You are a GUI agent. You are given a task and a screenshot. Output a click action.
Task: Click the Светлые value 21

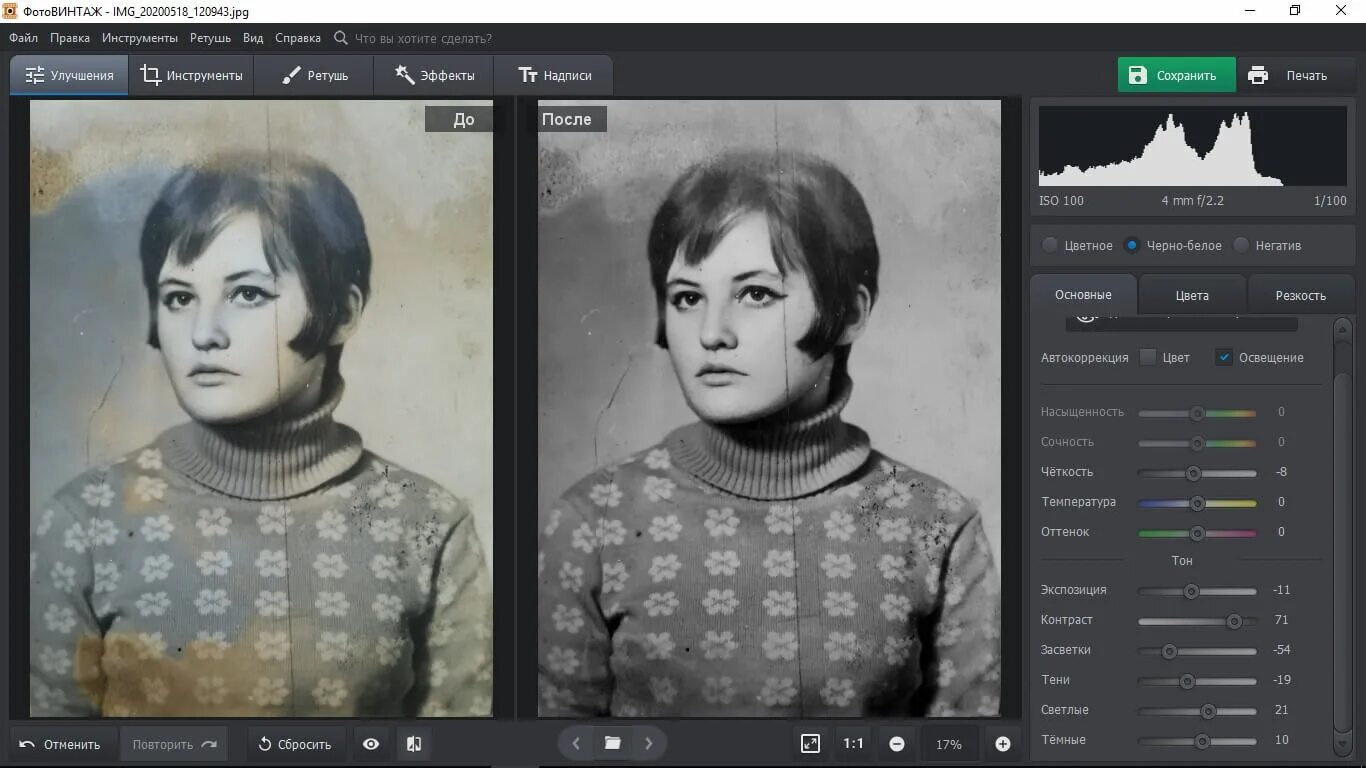click(x=1281, y=710)
